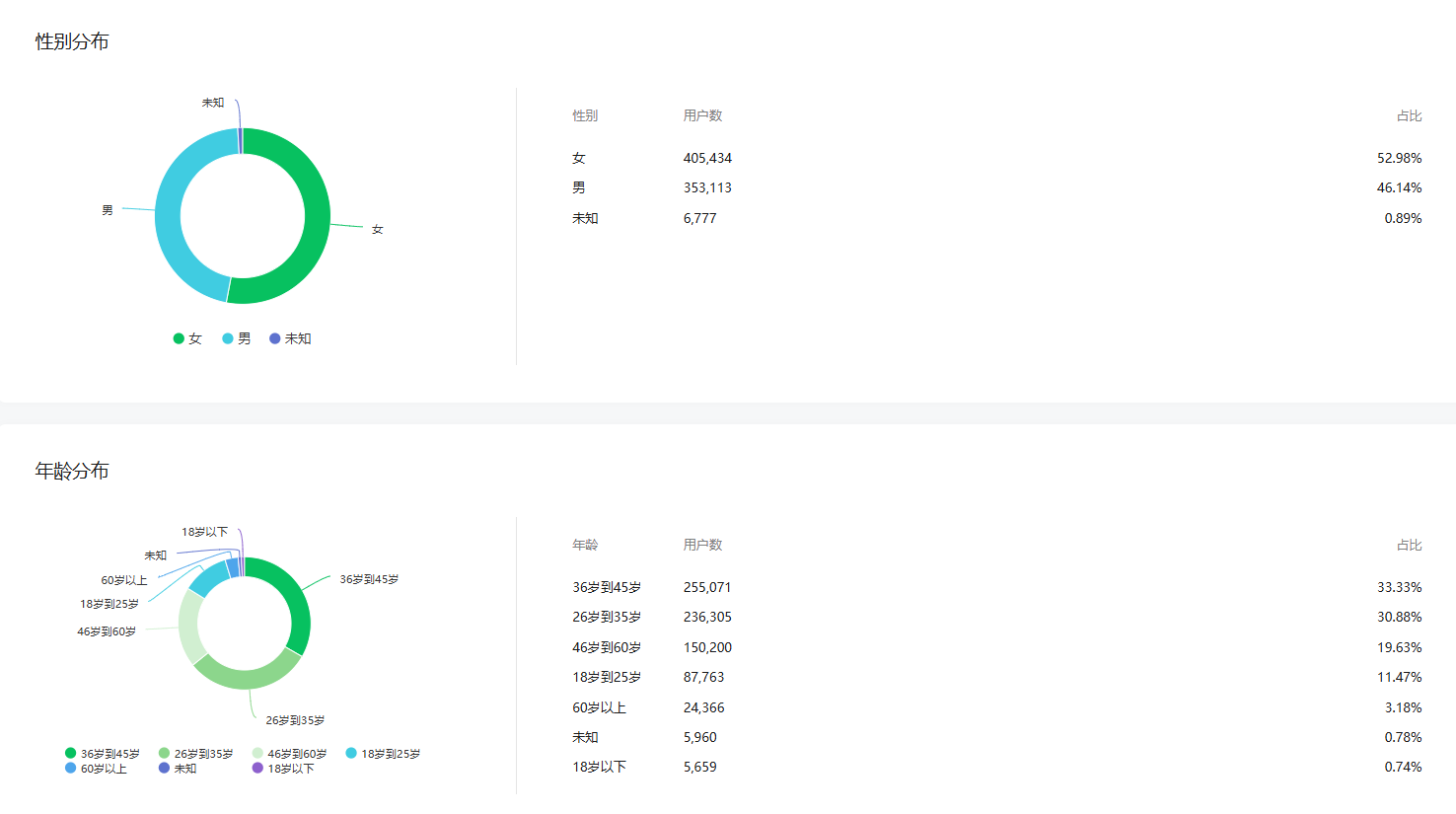Toggle 60岁以上 legend item in age chart
The width and height of the screenshot is (1456, 814).
point(96,769)
